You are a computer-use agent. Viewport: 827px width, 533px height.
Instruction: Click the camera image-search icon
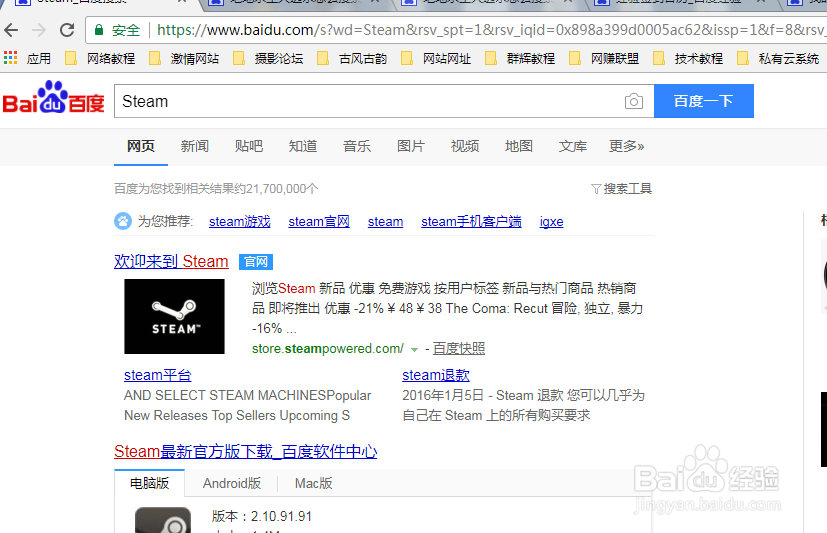pos(633,101)
